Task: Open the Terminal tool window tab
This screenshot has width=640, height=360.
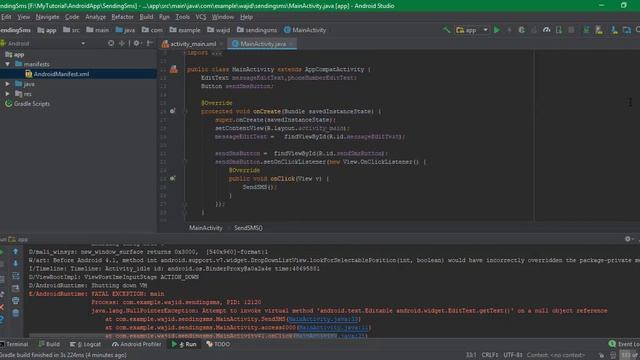Action: coord(14,344)
